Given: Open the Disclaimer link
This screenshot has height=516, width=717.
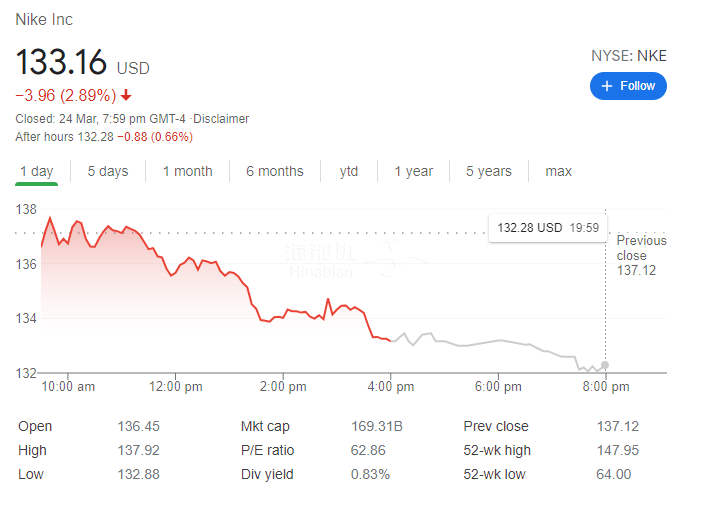Looking at the screenshot, I should coord(221,119).
